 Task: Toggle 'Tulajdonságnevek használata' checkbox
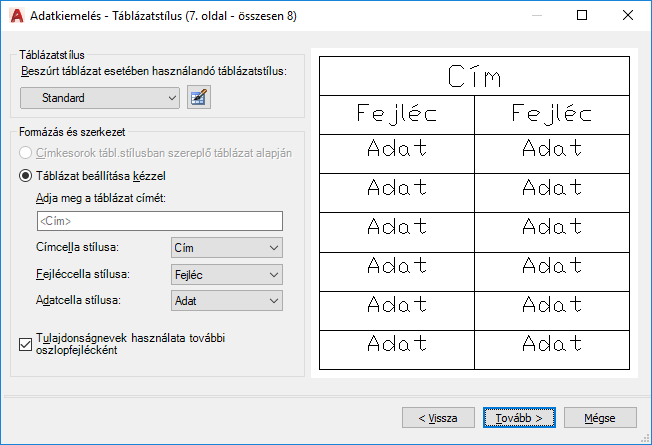click(x=26, y=345)
